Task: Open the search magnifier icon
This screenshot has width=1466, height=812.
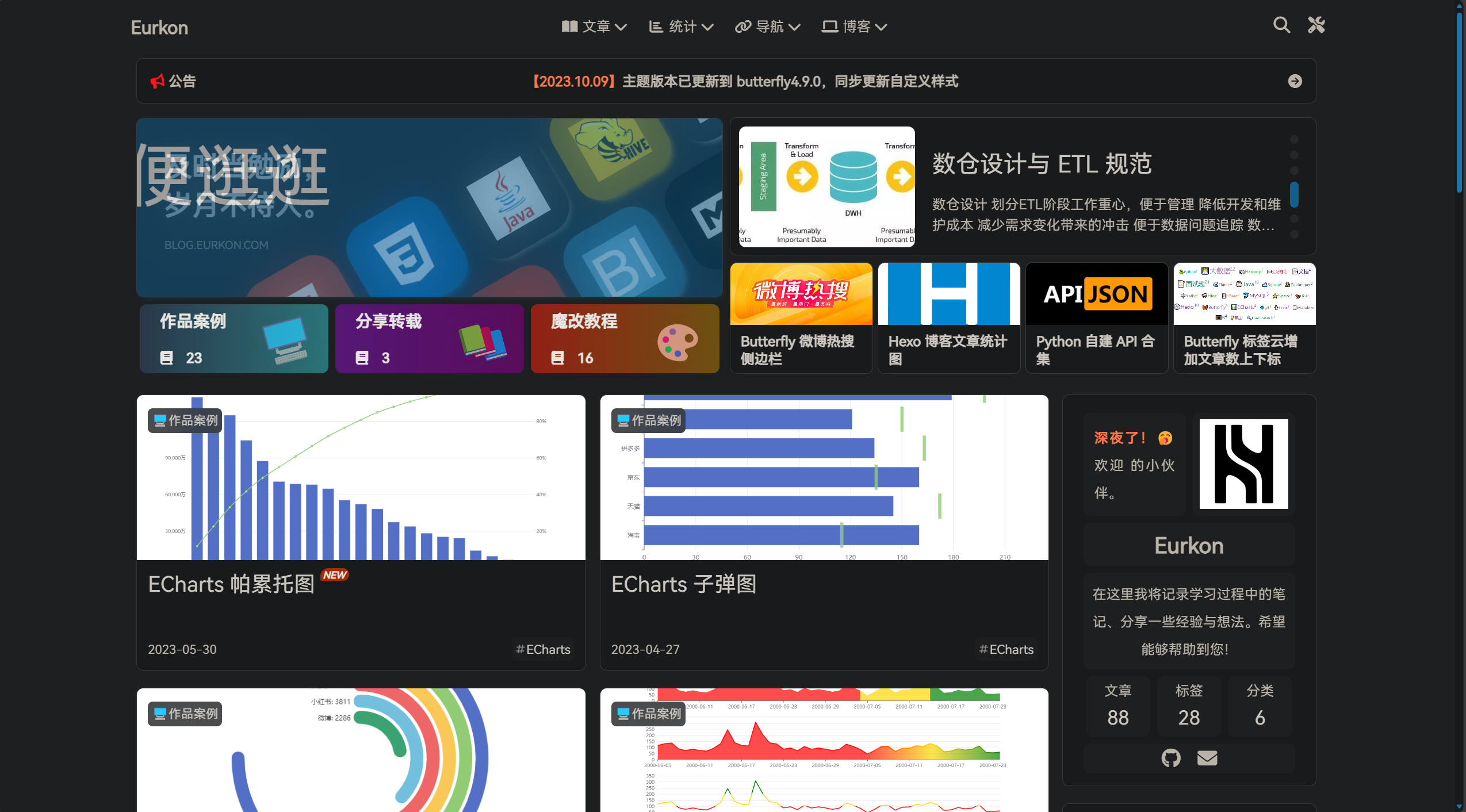Action: [1281, 25]
